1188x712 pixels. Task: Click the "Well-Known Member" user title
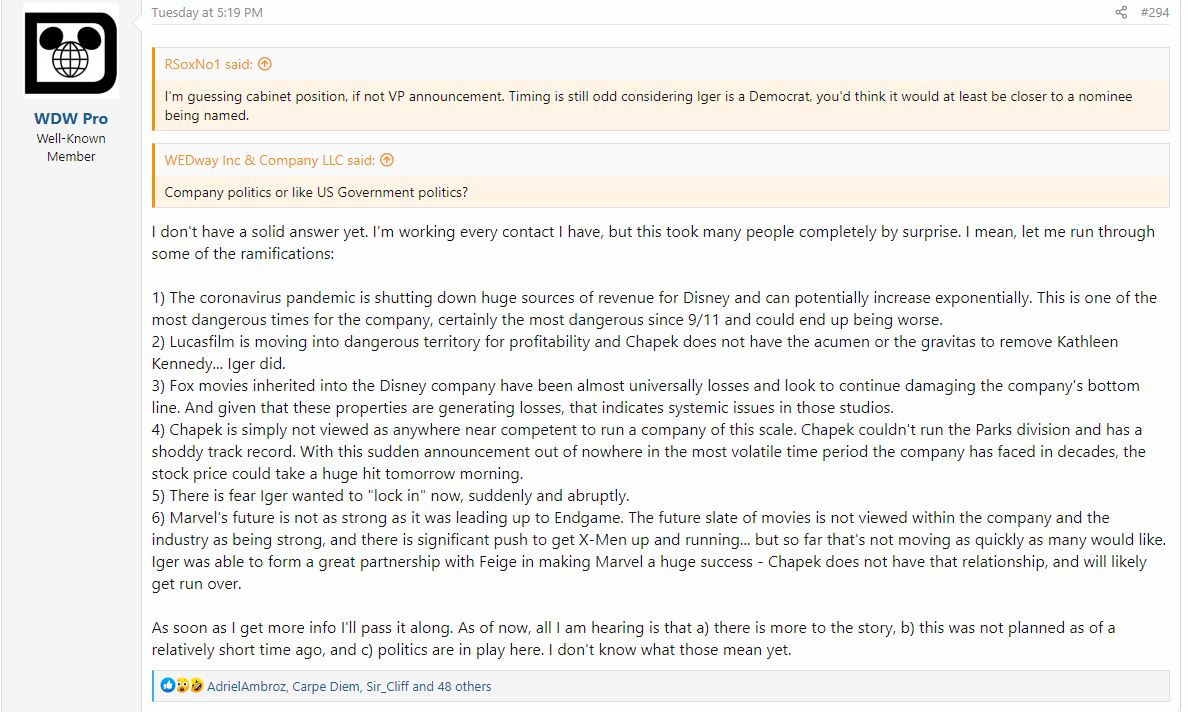[x=71, y=147]
